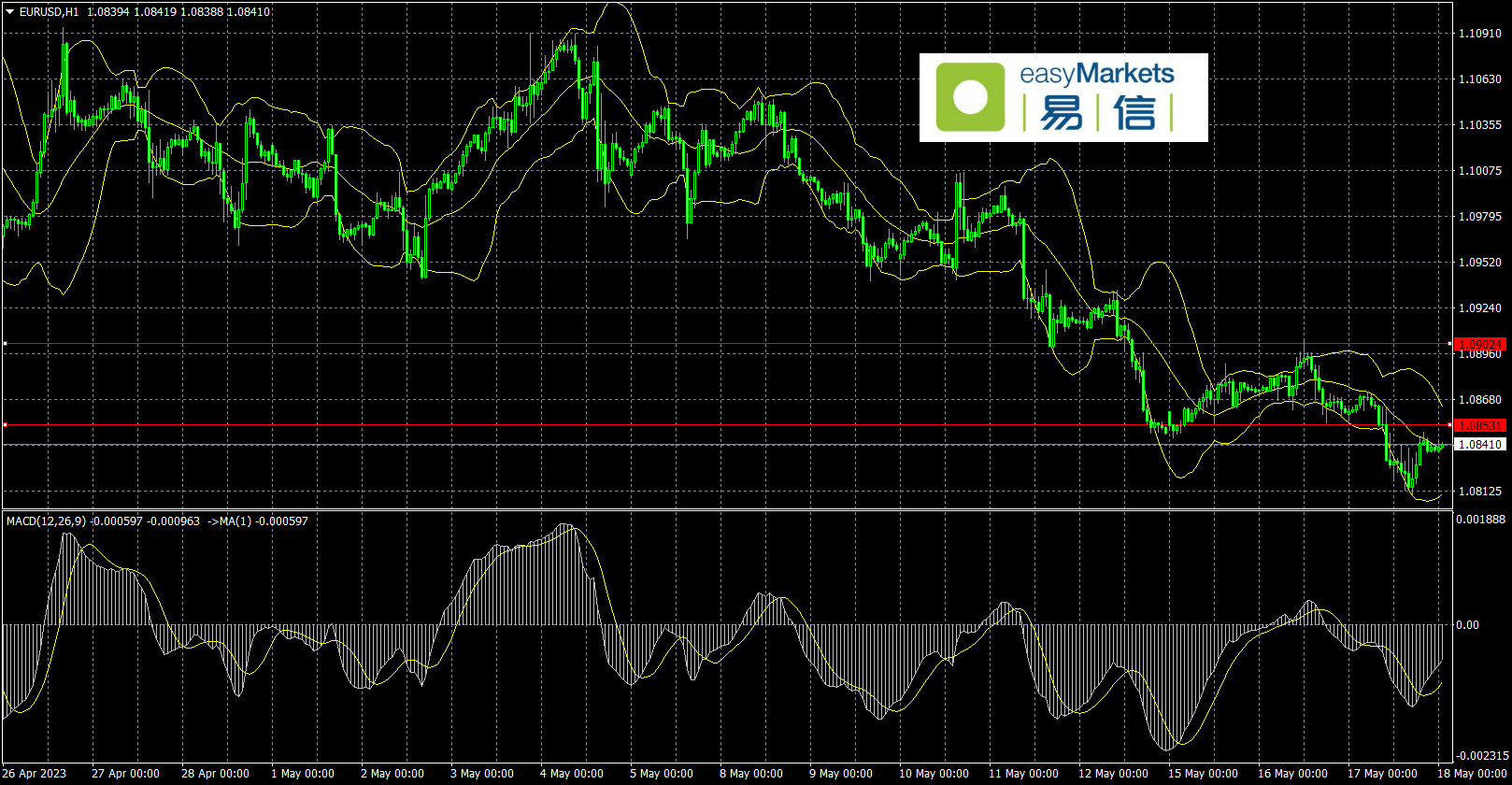Click the 1.09240 price axis label
The image size is (1512, 785).
[1480, 308]
